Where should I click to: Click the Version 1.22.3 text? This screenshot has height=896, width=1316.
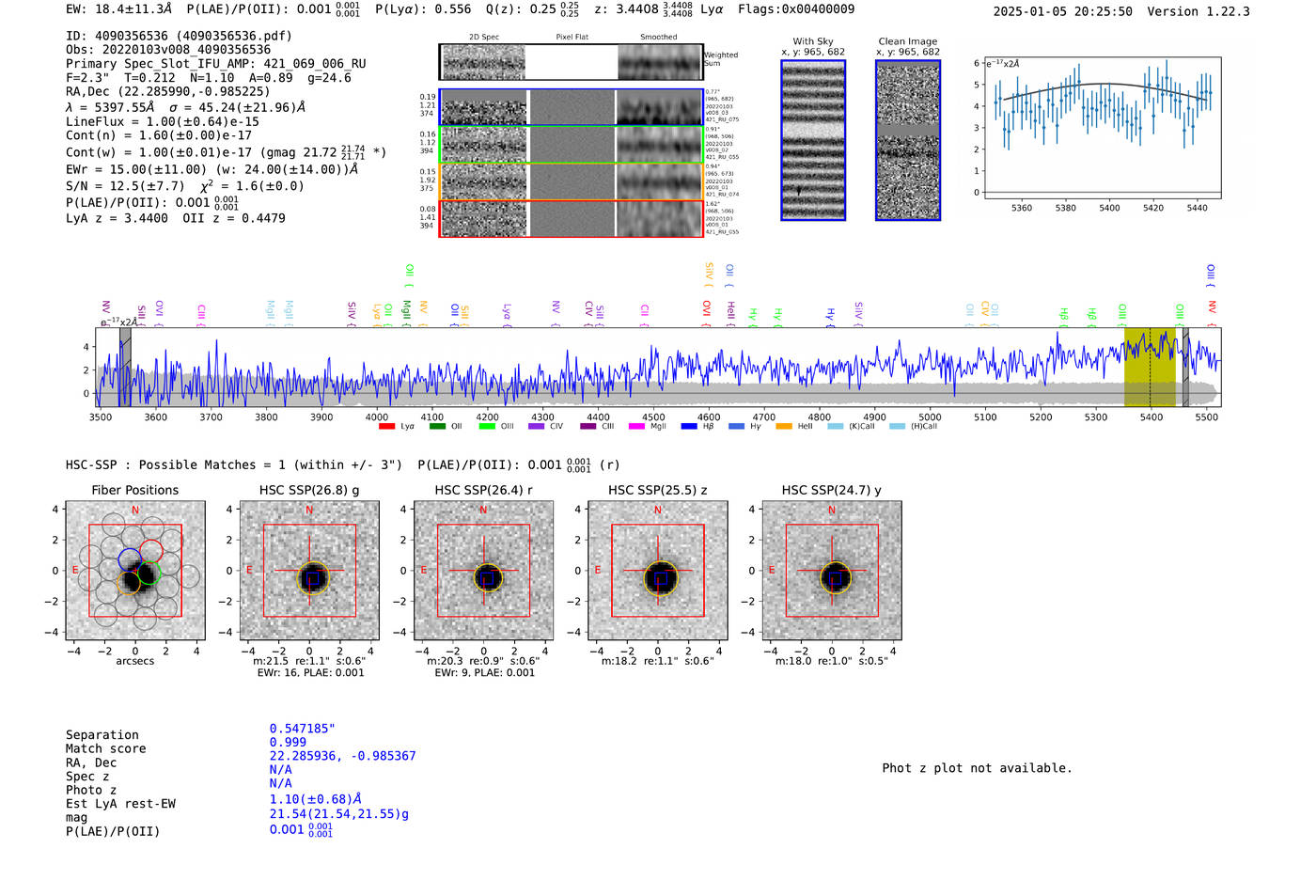[x=1198, y=11]
